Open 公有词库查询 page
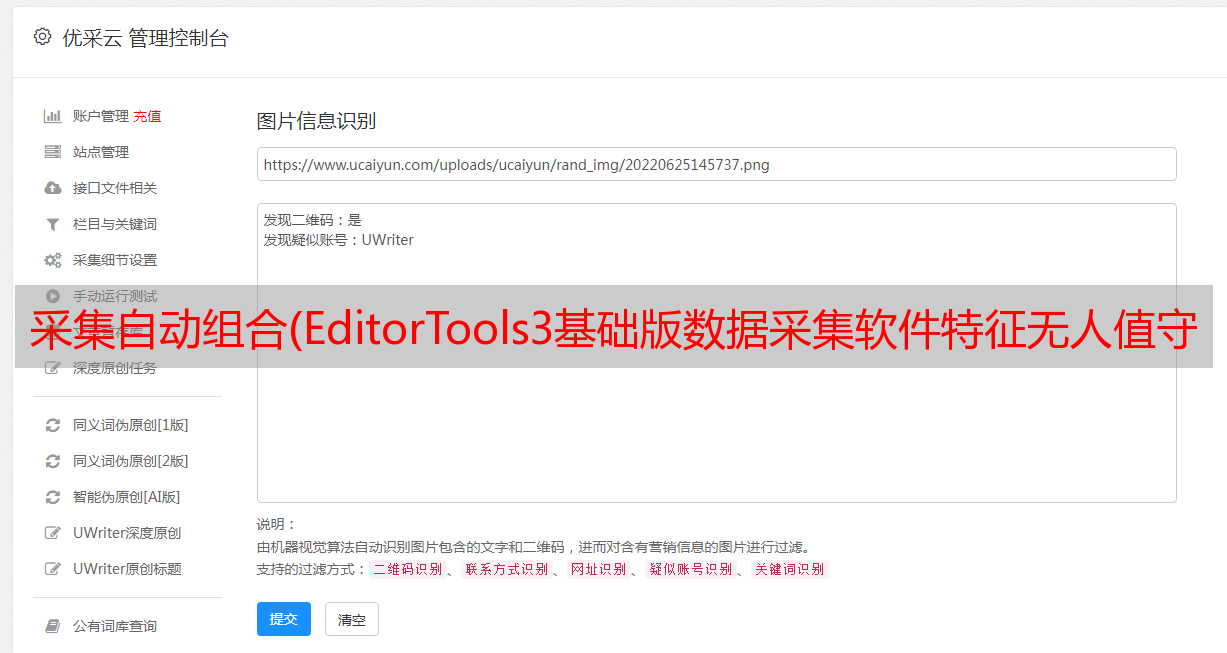The height and width of the screenshot is (653, 1227). point(115,626)
